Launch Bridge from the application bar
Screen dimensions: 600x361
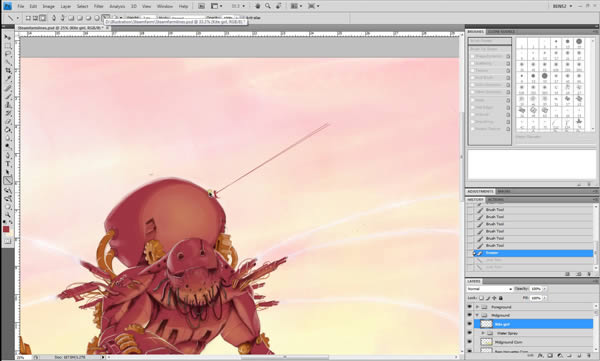(201, 6)
